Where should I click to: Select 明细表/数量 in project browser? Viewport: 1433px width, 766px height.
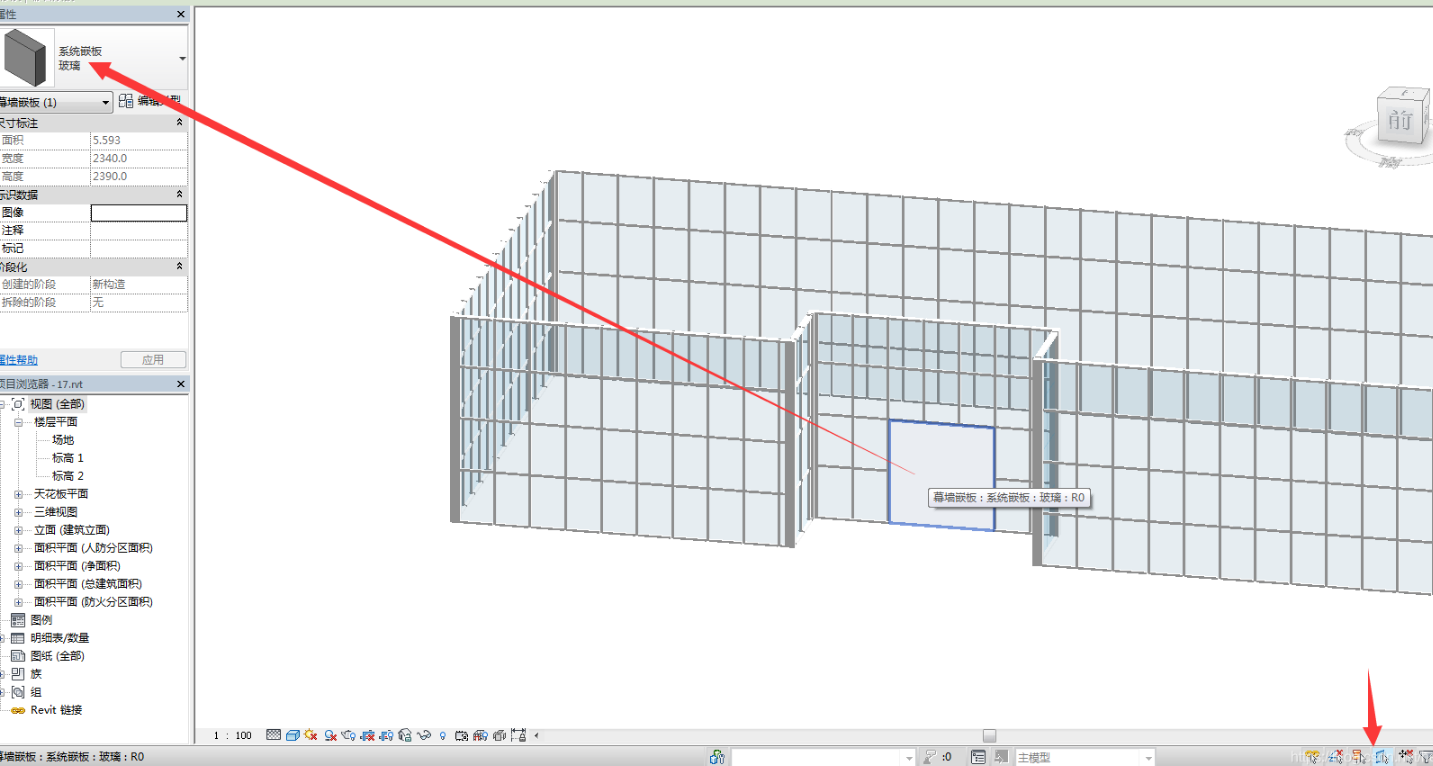pos(60,638)
